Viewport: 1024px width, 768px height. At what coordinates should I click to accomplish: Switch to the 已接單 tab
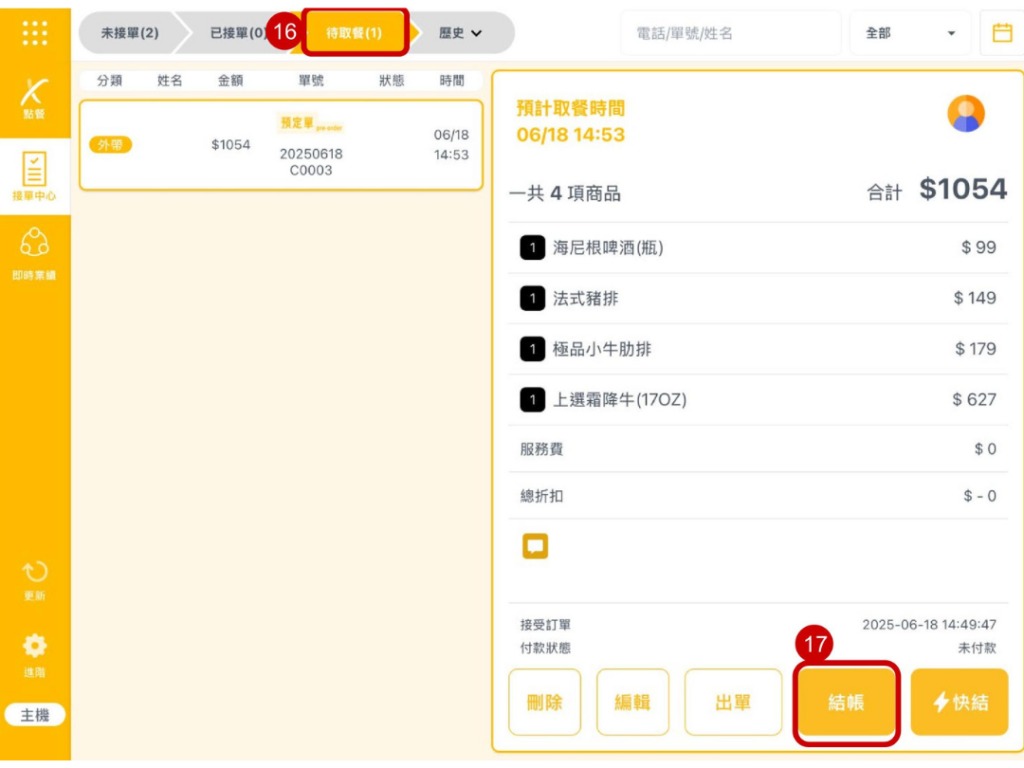[236, 33]
